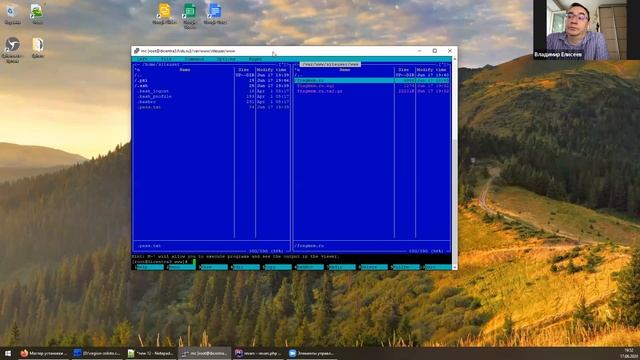The width and height of the screenshot is (640, 360).
Task: Click the Menu function key button
Action: coord(182,267)
